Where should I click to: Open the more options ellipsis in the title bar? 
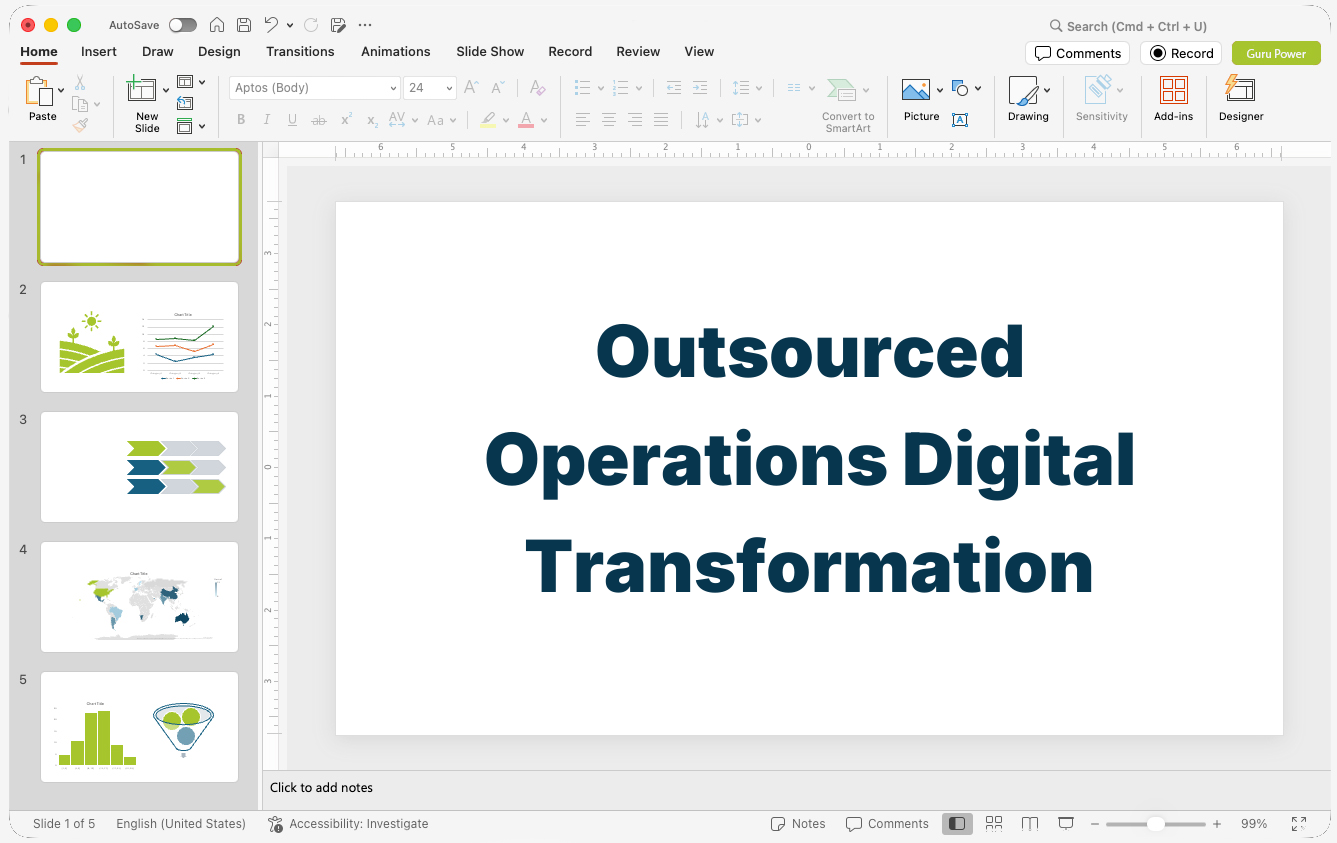(x=365, y=25)
